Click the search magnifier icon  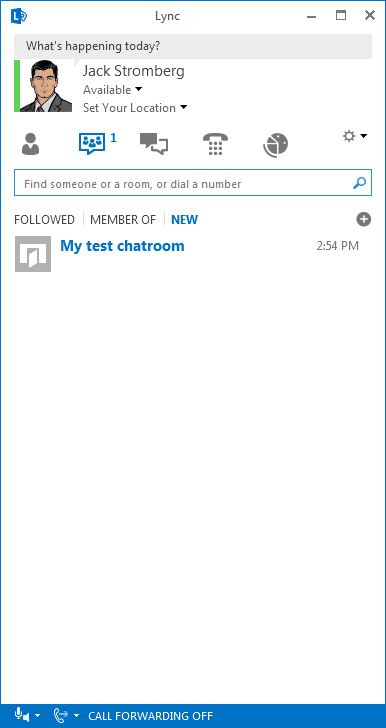click(x=360, y=183)
